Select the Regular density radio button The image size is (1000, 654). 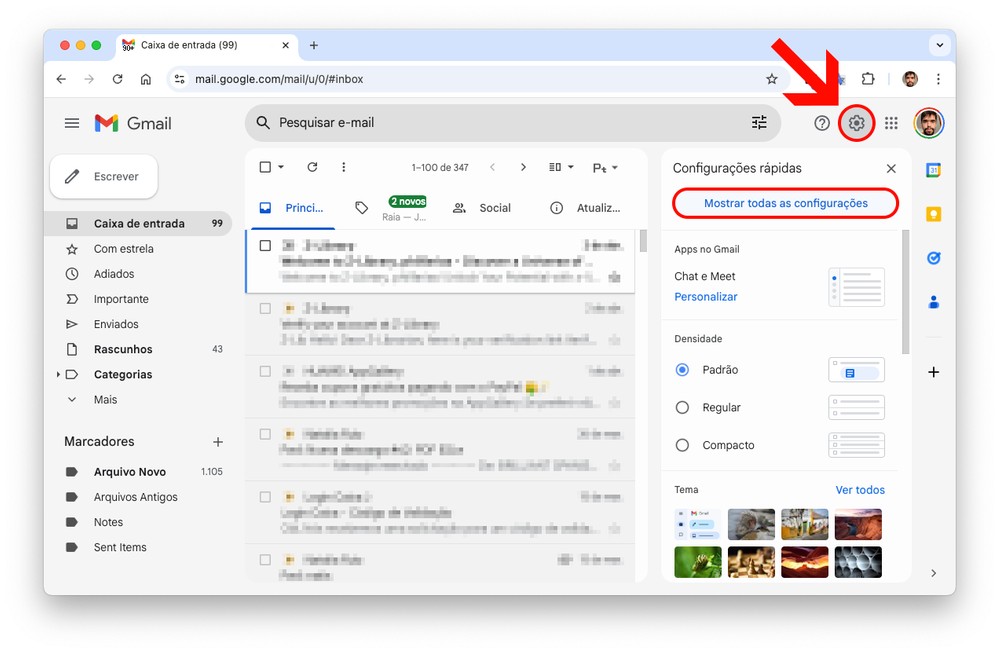(682, 407)
